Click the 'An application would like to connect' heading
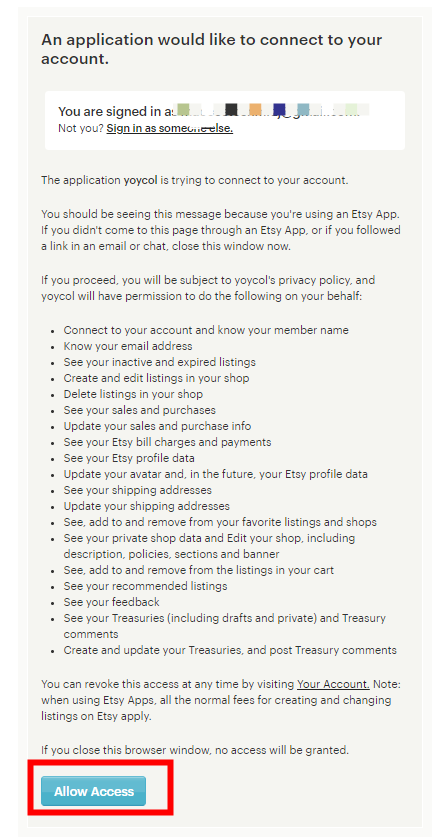Screen dimensions: 447x840 point(212,49)
